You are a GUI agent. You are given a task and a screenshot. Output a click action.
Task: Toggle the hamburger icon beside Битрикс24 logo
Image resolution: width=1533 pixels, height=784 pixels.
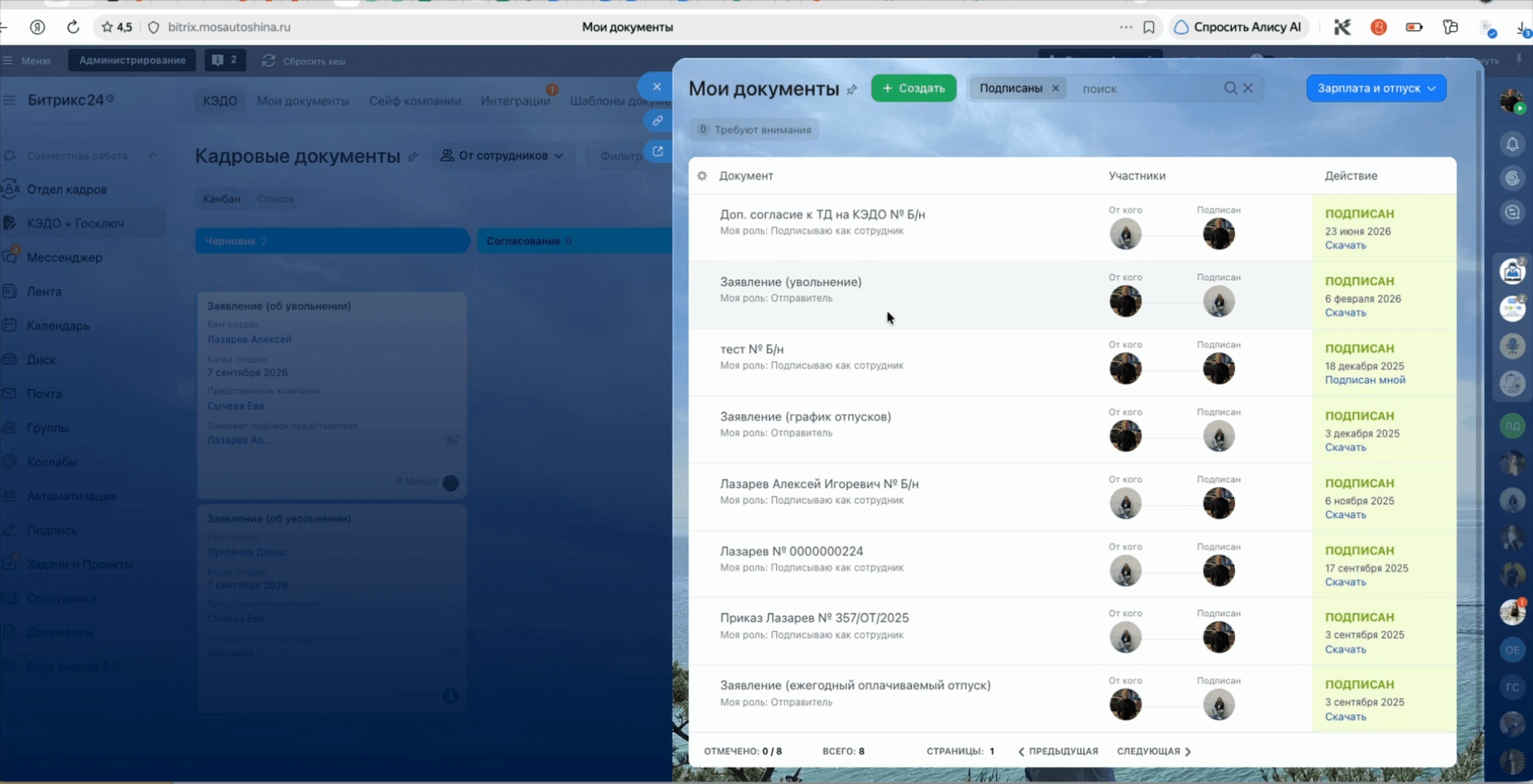10,100
